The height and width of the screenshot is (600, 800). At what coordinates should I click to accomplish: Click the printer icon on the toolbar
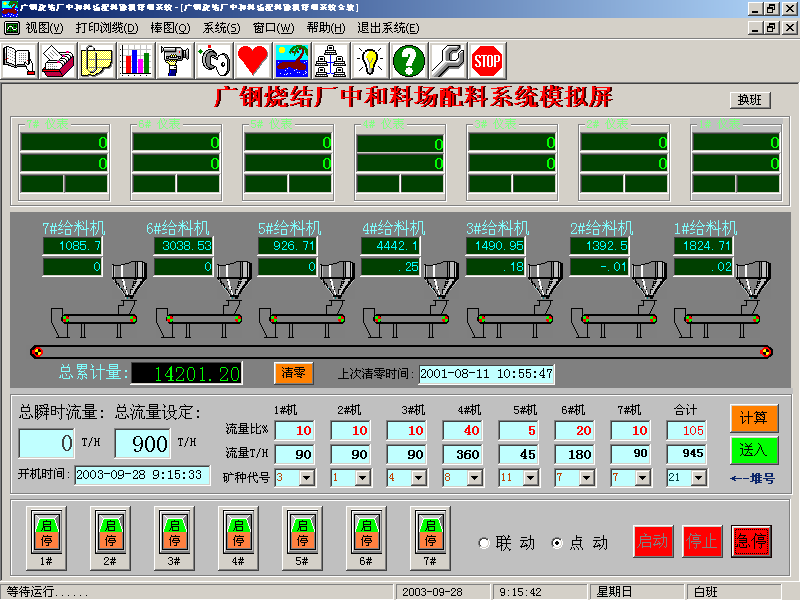(57, 60)
